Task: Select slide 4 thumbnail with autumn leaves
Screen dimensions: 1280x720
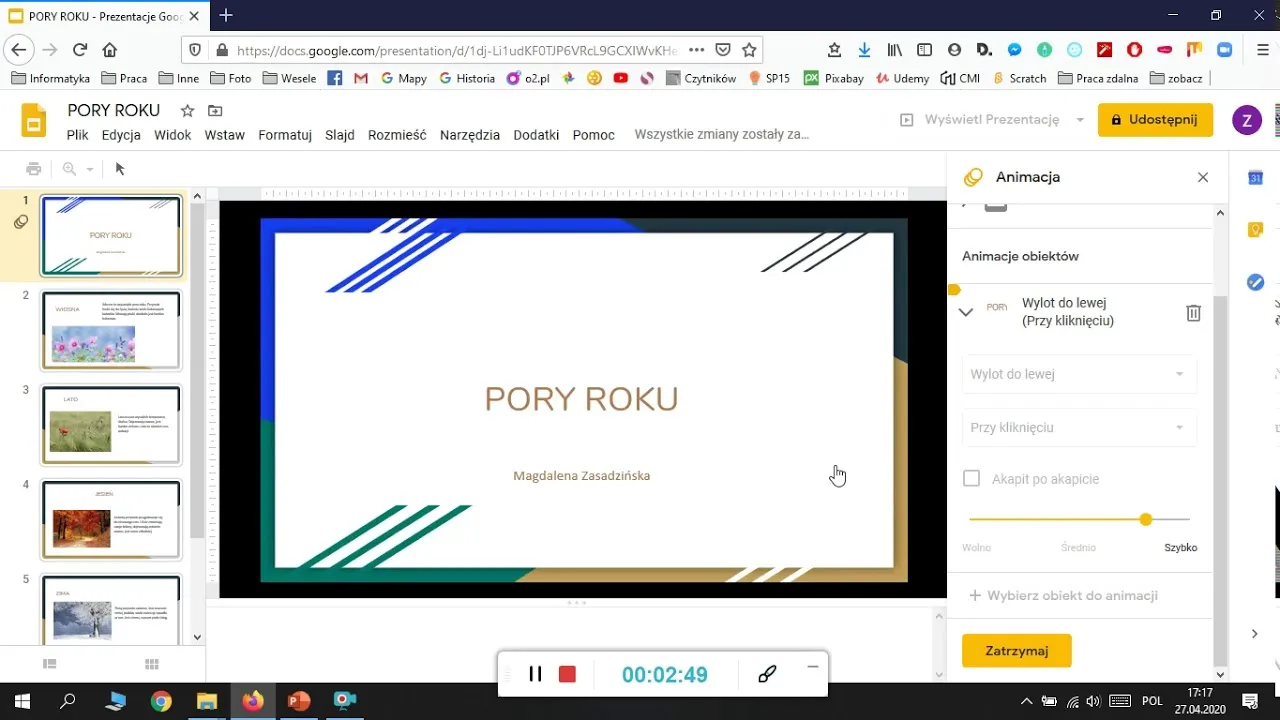Action: (x=110, y=518)
